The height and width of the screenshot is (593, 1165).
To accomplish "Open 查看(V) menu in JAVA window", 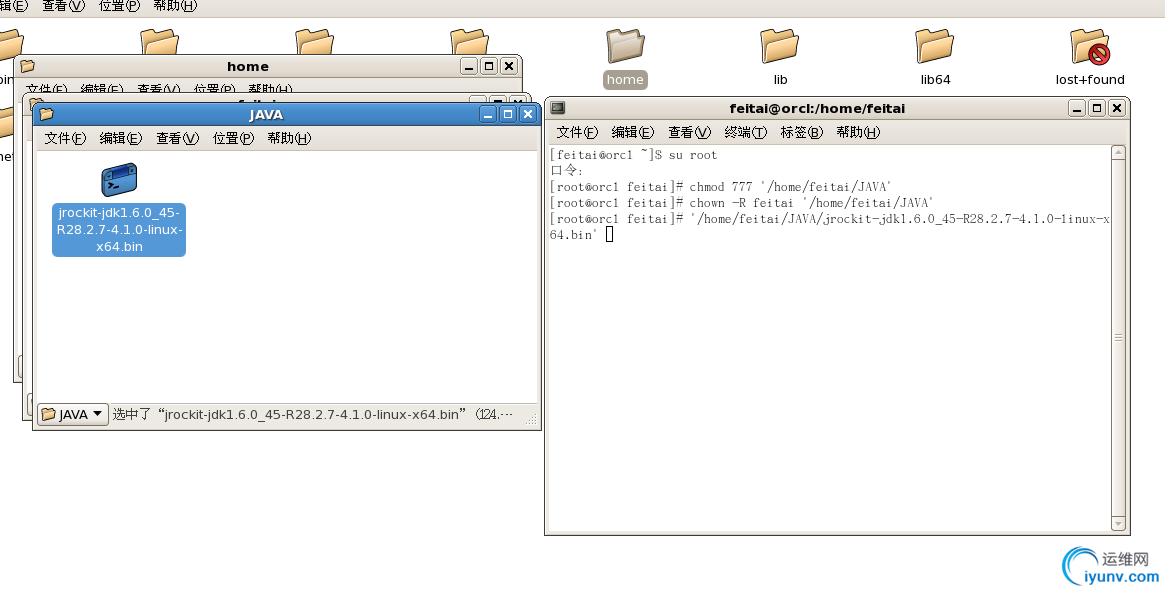I will point(178,138).
